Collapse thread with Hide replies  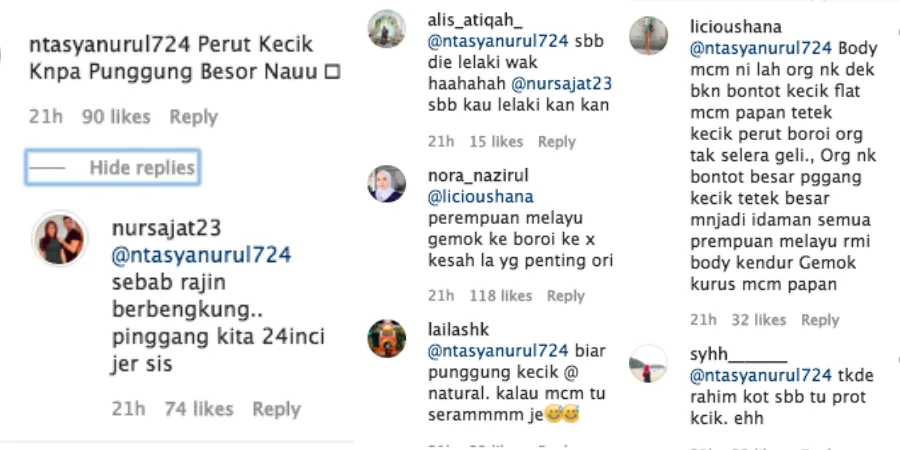(112, 168)
